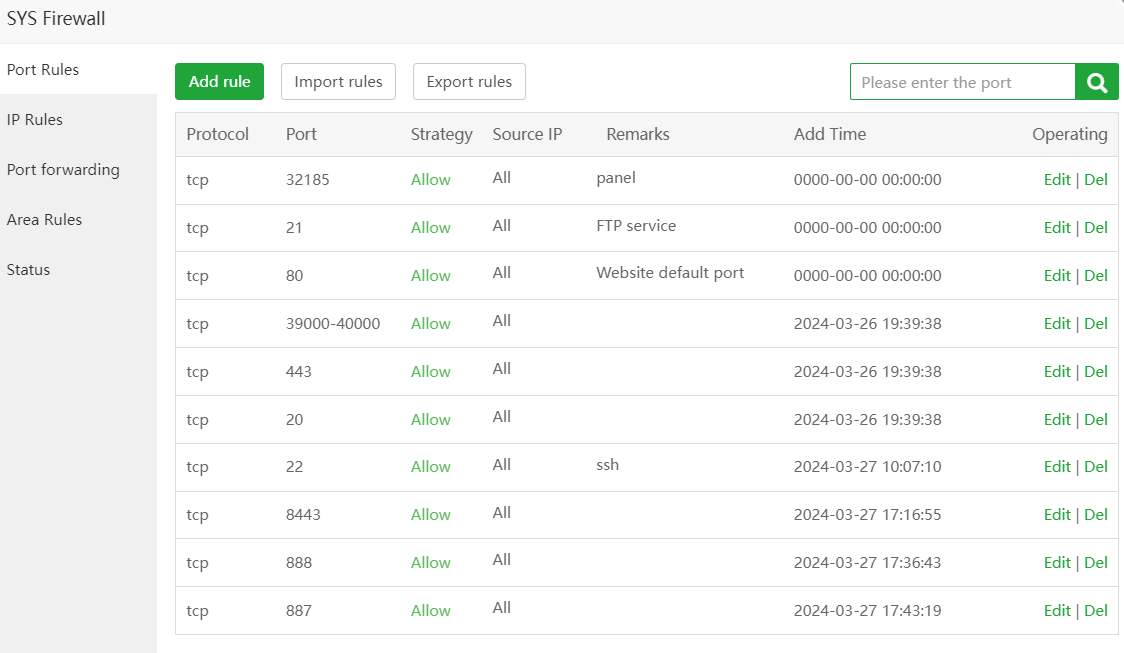Click the Import rules button
This screenshot has height=653, width=1124.
tap(338, 82)
